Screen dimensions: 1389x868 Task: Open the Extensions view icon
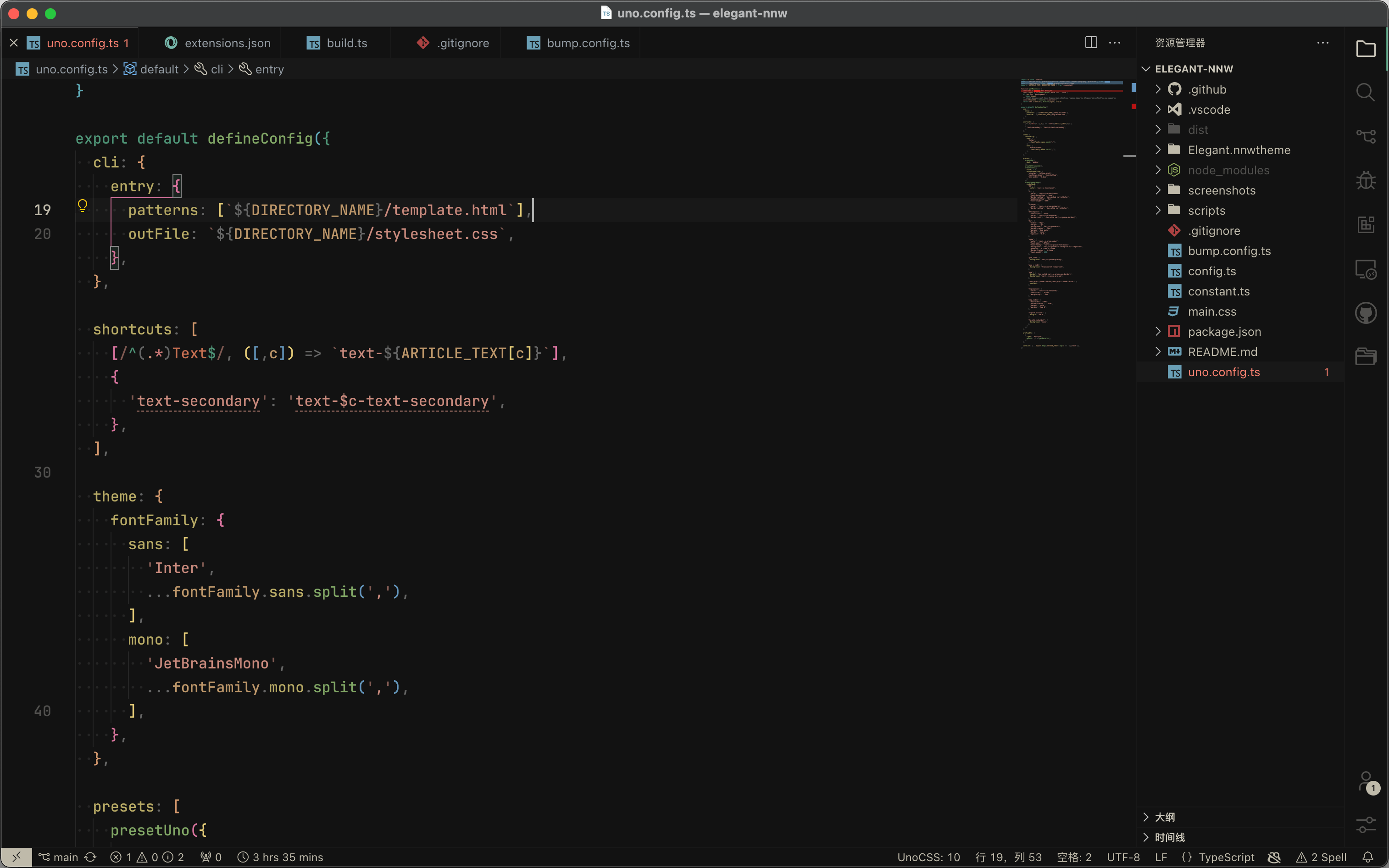tap(1366, 224)
